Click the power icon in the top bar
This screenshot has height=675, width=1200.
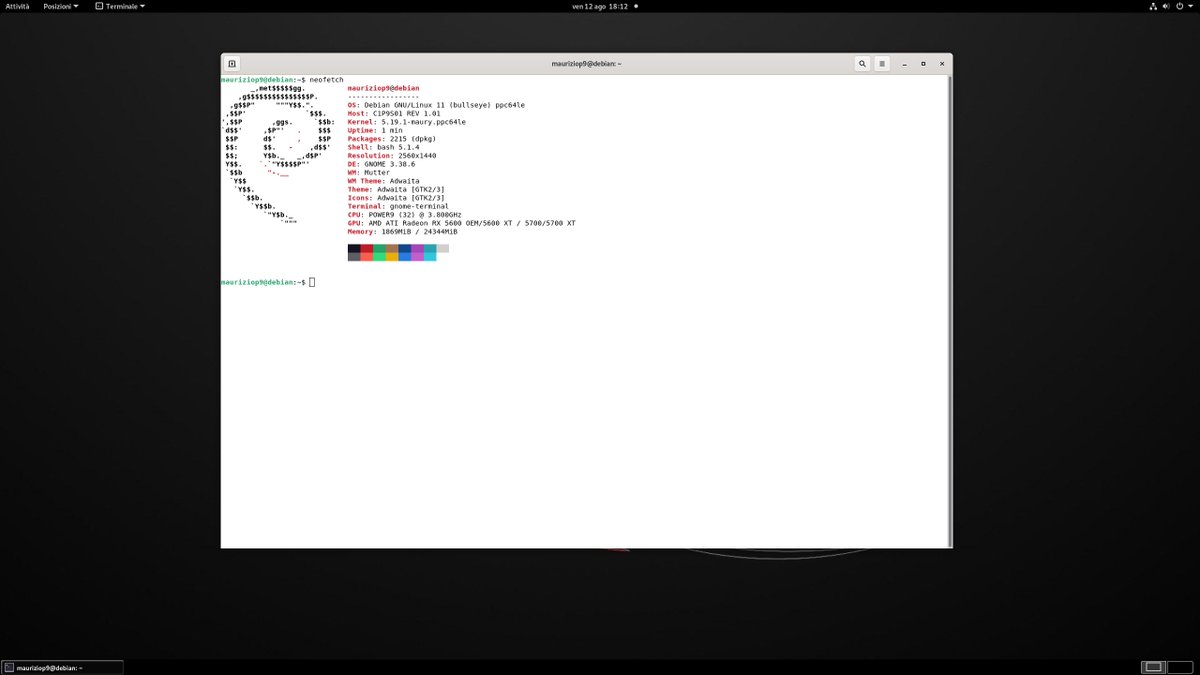[1180, 6]
